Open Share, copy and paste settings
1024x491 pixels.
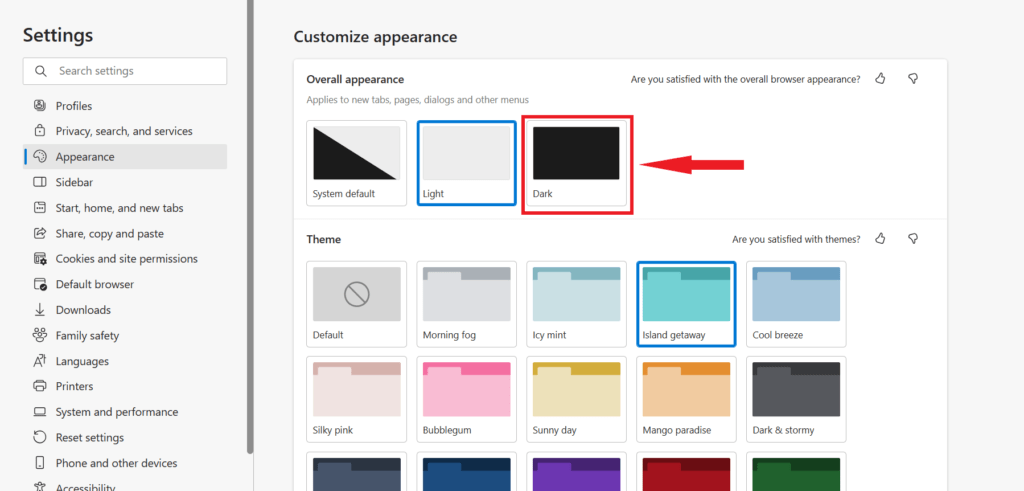pyautogui.click(x=125, y=233)
